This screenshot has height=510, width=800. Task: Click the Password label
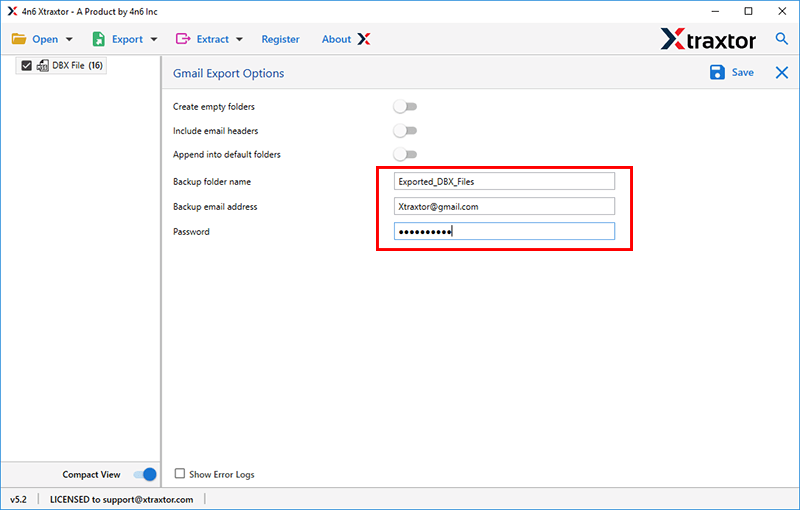pyautogui.click(x=191, y=232)
